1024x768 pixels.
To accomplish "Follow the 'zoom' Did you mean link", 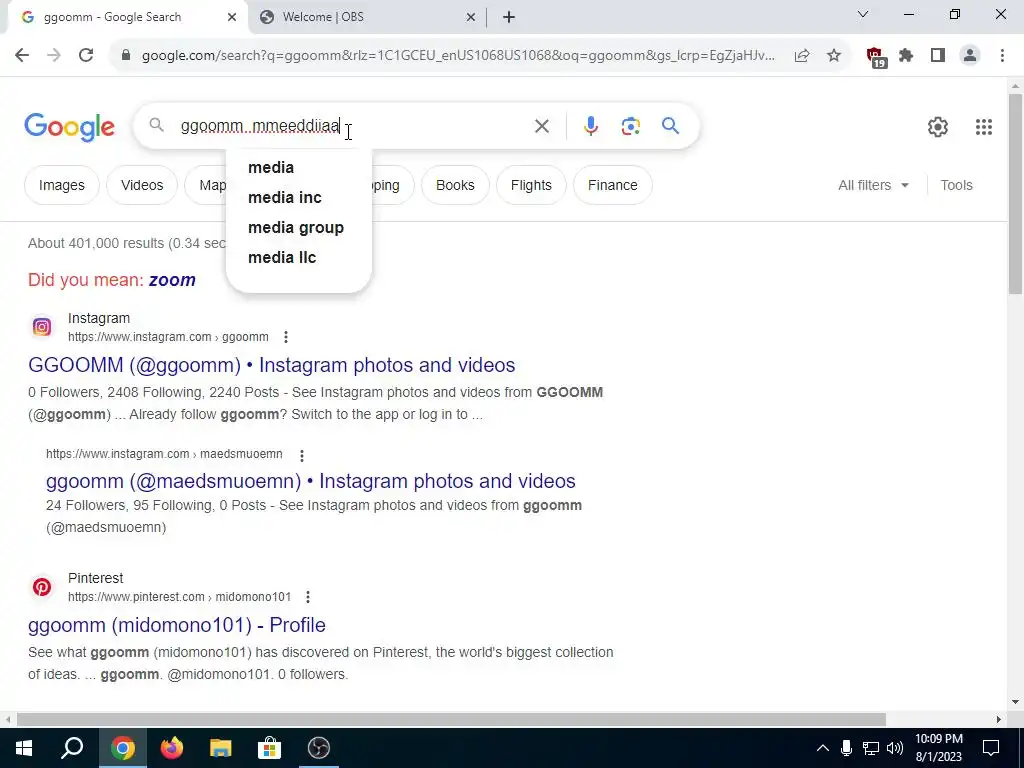I will 172,280.
